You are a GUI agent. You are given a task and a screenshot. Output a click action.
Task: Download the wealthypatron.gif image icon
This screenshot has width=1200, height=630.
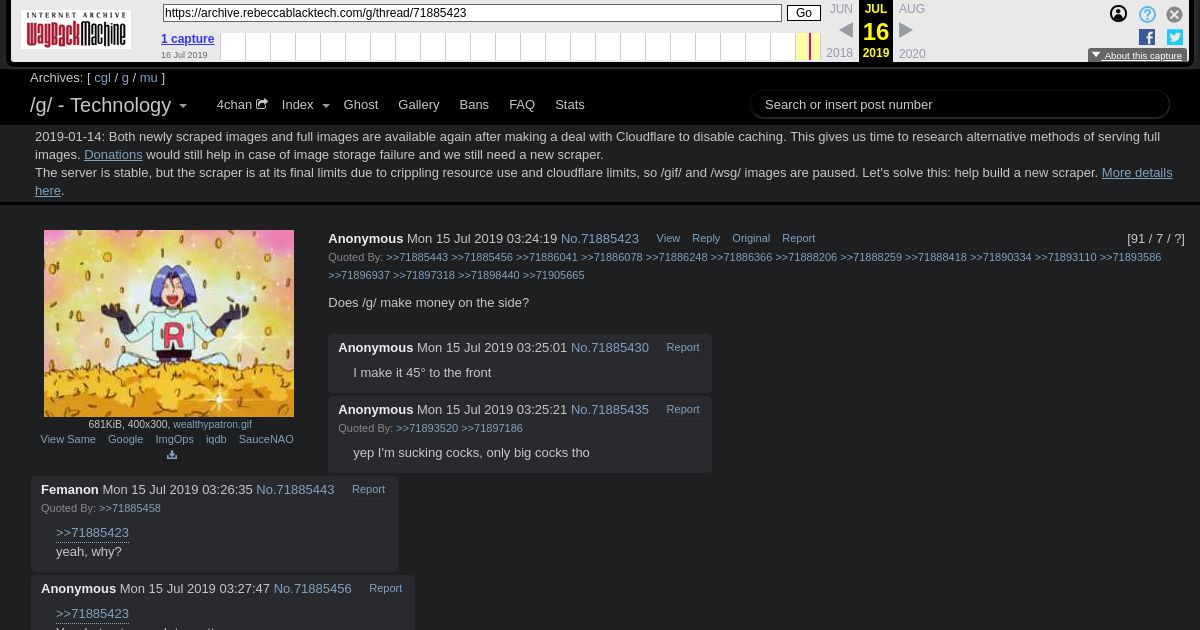172,455
